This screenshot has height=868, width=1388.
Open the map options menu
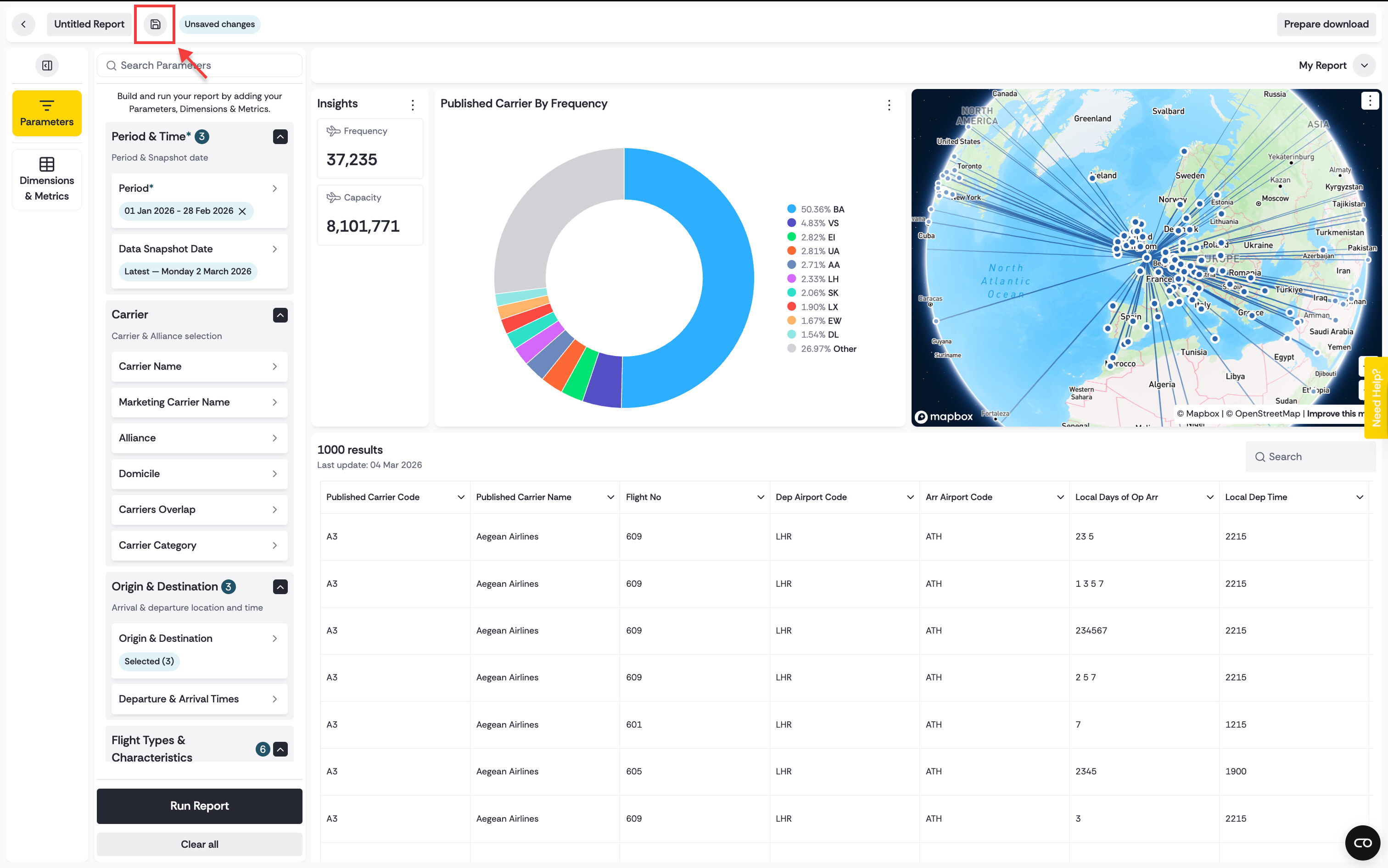click(1370, 101)
